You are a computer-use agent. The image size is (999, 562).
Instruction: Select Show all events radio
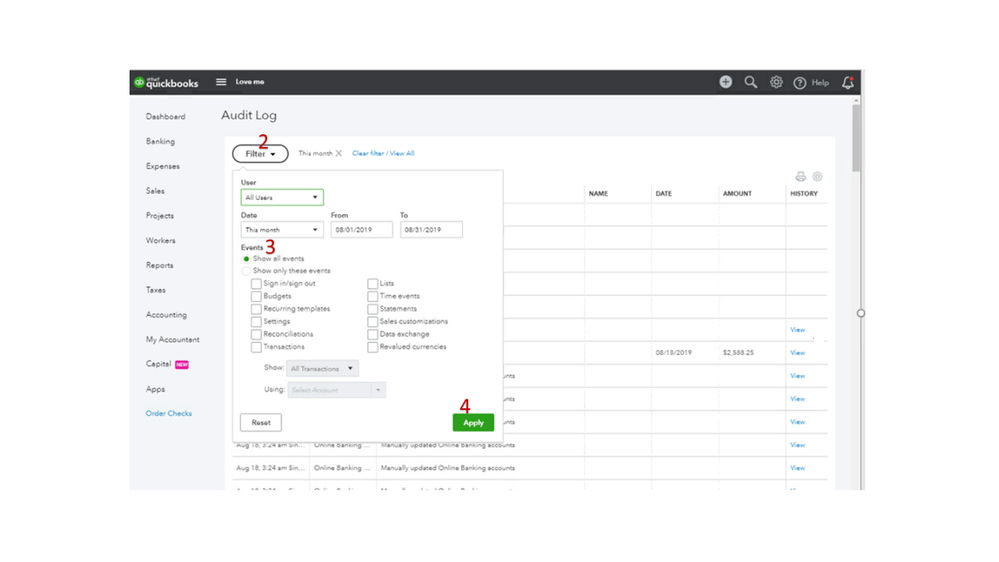click(246, 259)
